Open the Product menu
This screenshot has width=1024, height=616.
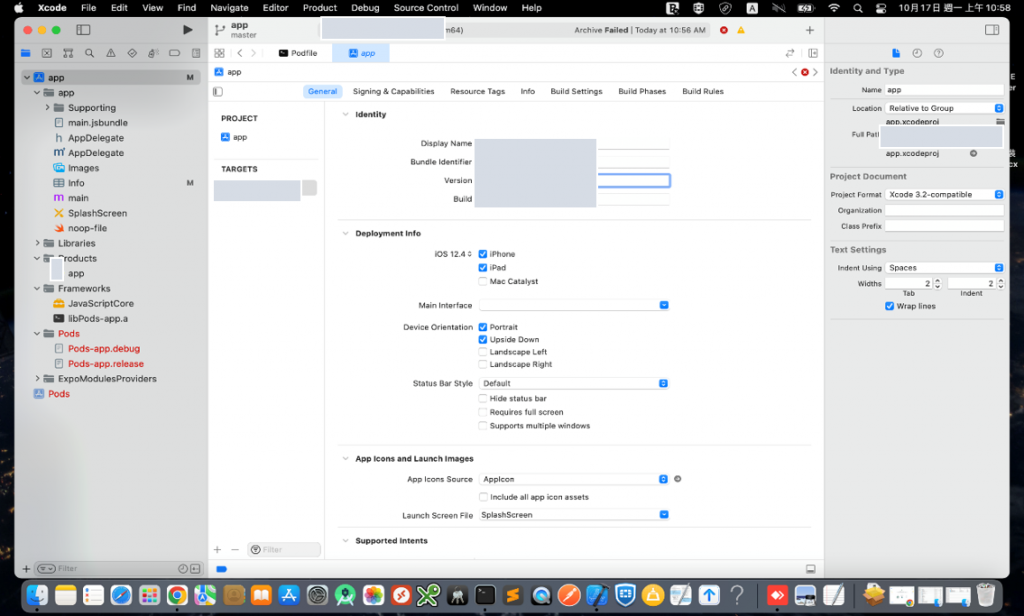tap(319, 8)
